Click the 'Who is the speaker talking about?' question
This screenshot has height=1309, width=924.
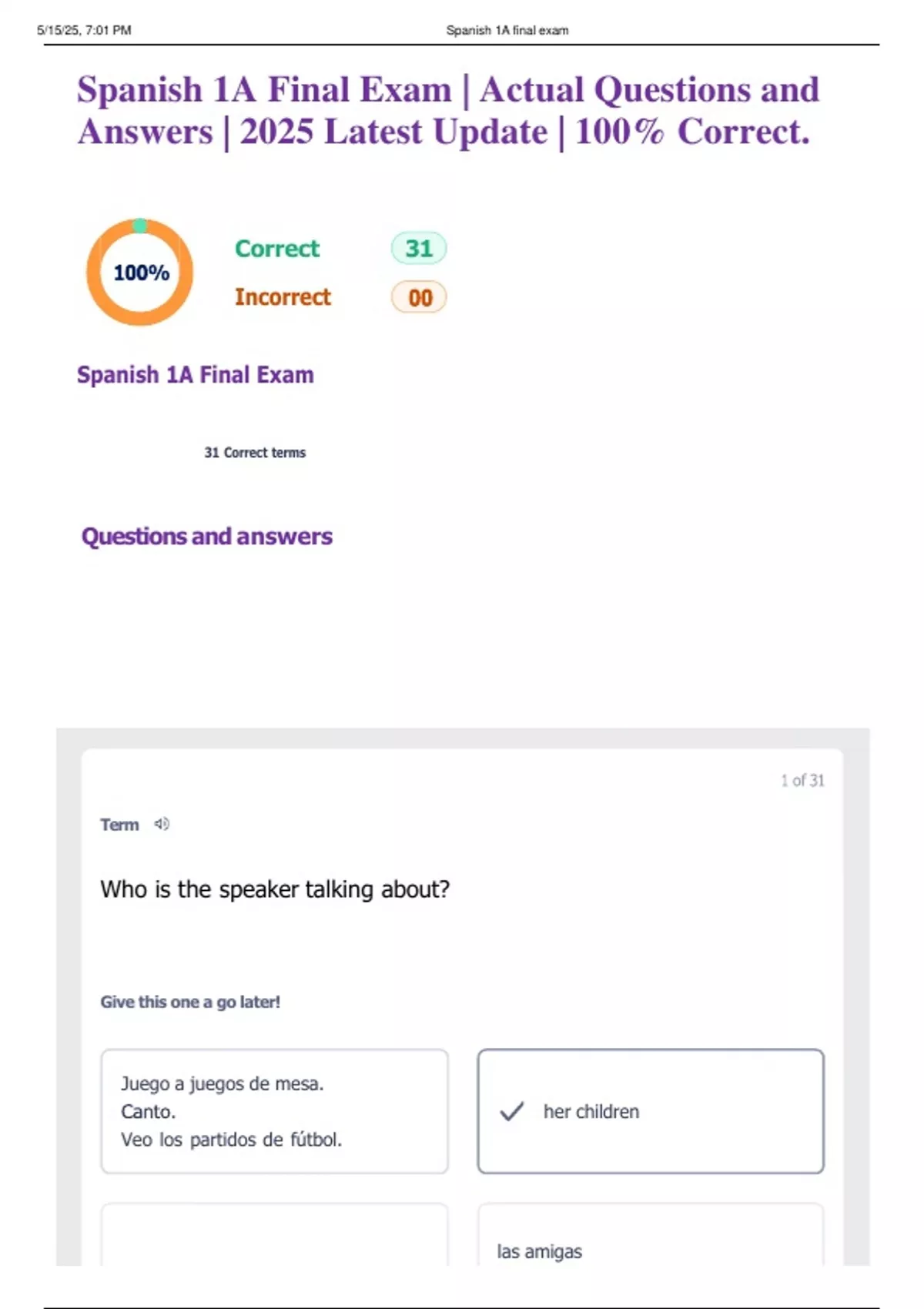pyautogui.click(x=275, y=889)
